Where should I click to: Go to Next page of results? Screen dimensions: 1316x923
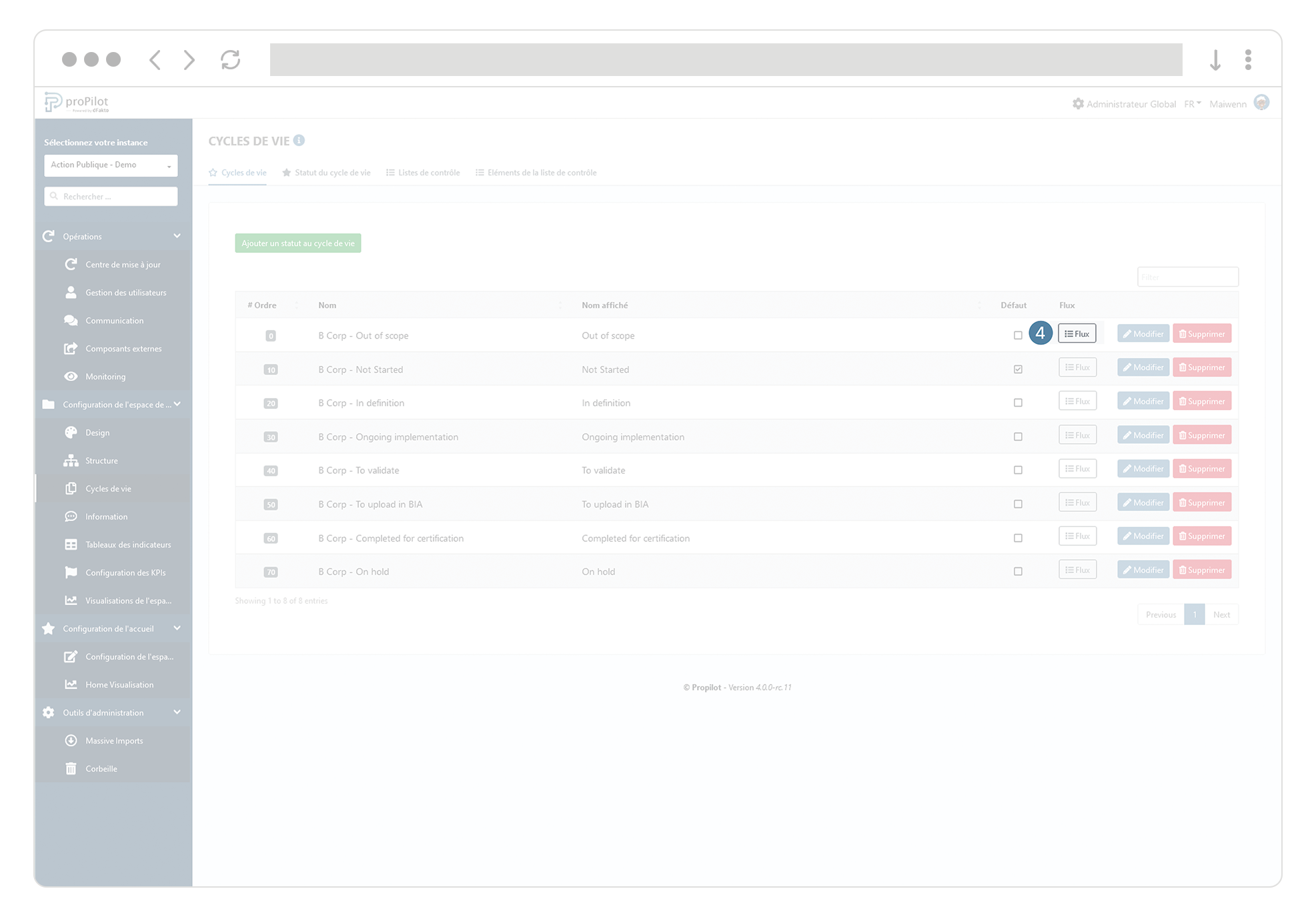point(1221,614)
